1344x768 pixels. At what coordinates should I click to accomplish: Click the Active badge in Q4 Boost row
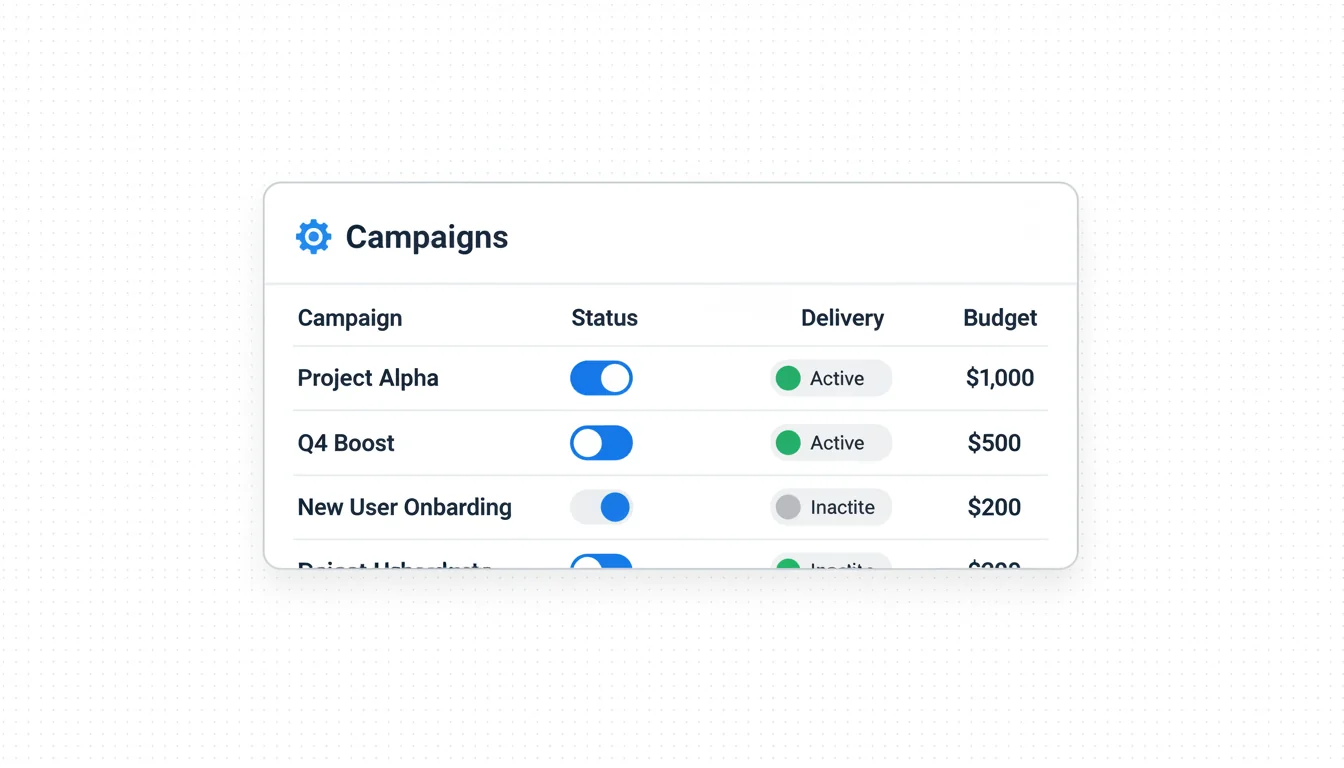[x=831, y=443]
